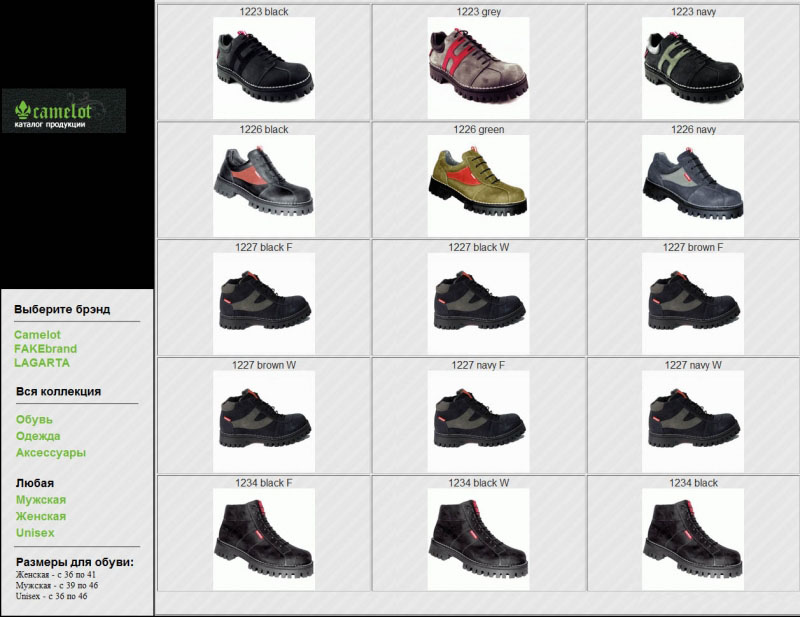Open the 1234 black F boot thumbnail
The image size is (800, 617).
tap(264, 539)
